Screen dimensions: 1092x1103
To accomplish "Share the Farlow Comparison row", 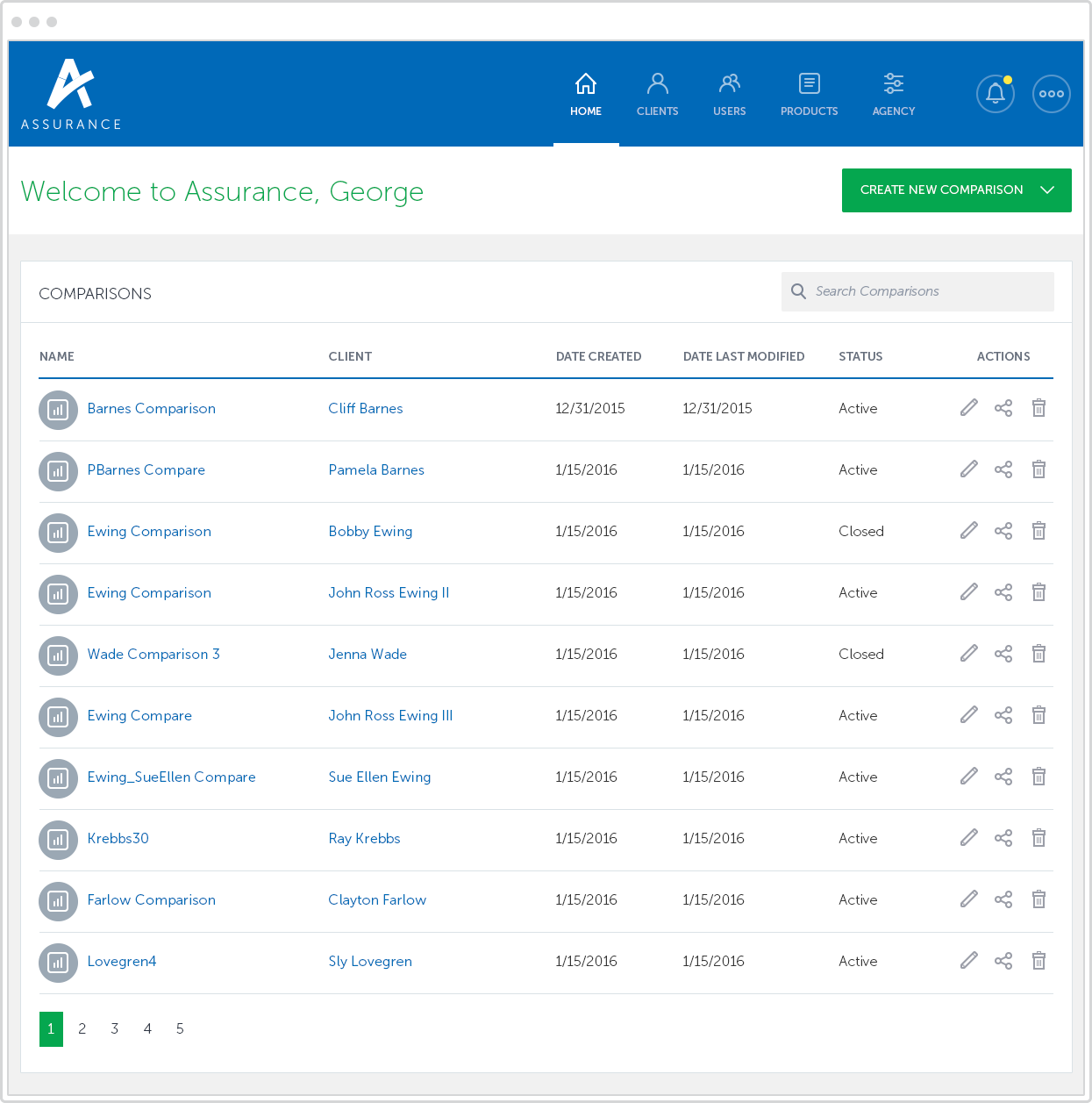I will (x=1003, y=899).
